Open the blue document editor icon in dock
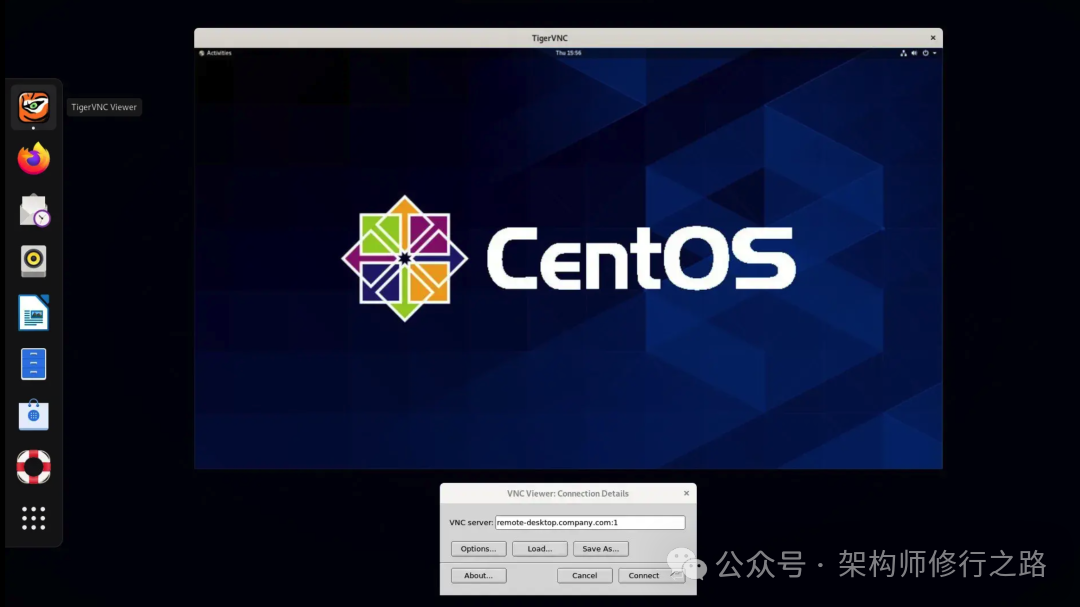Viewport: 1080px width, 607px height. tap(33, 363)
